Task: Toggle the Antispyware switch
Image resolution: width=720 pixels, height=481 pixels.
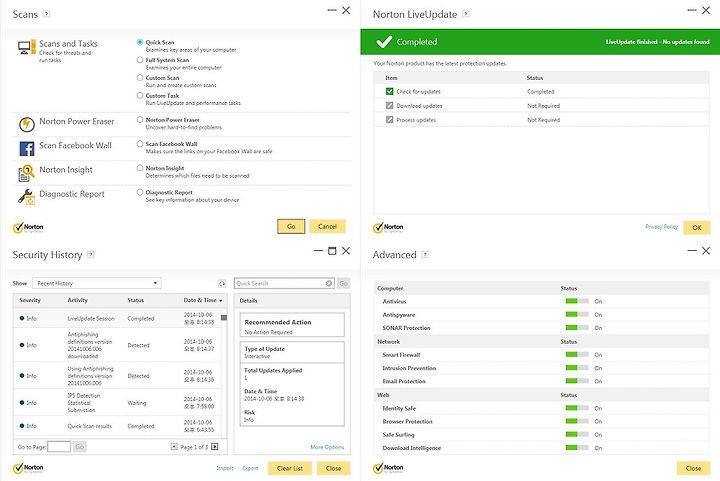Action: 577,314
